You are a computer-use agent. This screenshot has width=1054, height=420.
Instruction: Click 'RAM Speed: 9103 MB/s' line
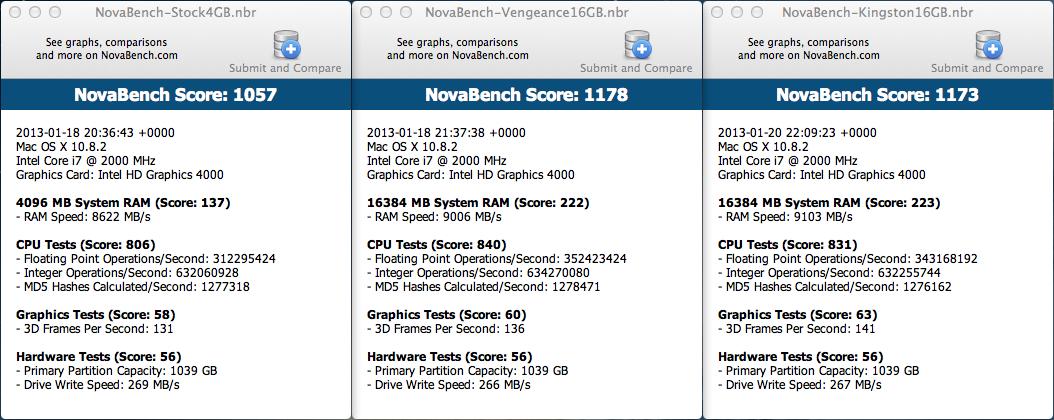(785, 217)
